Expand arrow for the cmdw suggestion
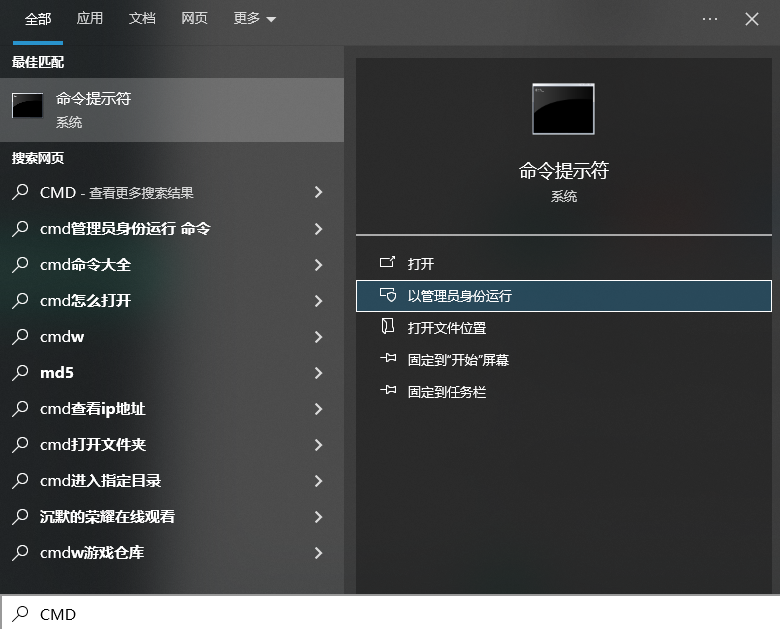The height and width of the screenshot is (629, 780). click(318, 337)
